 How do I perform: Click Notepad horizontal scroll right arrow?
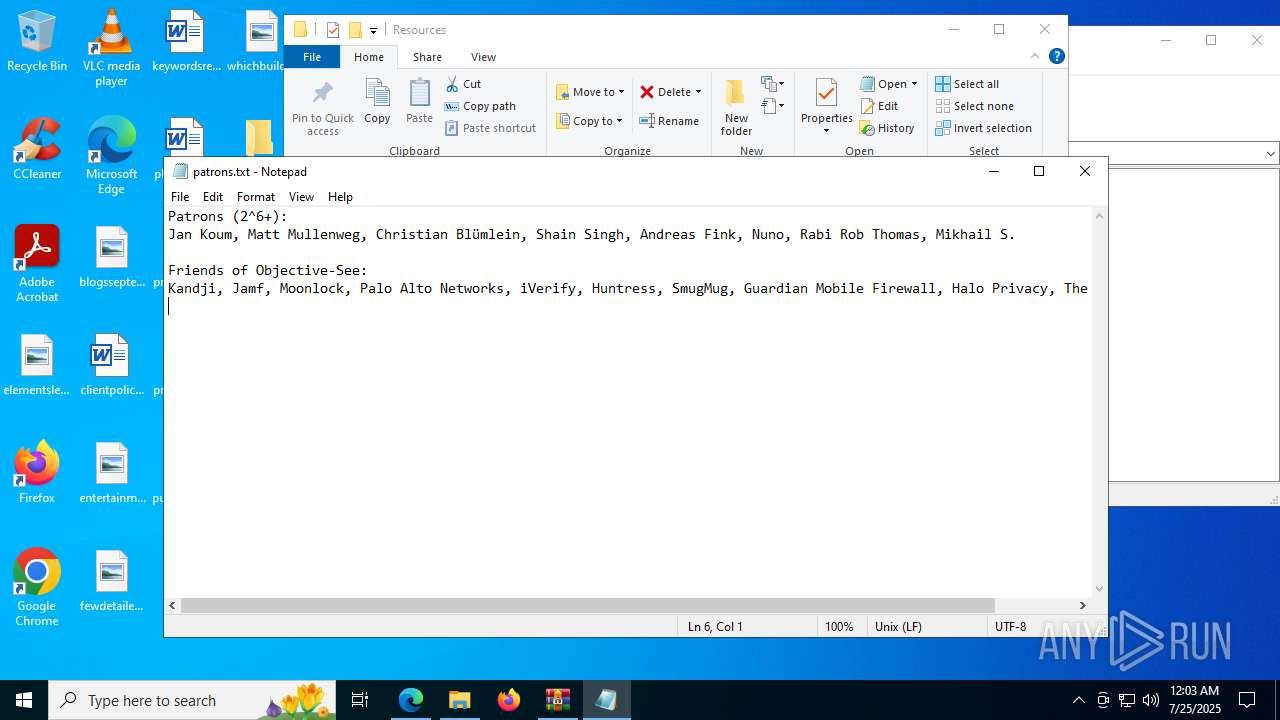1082,605
